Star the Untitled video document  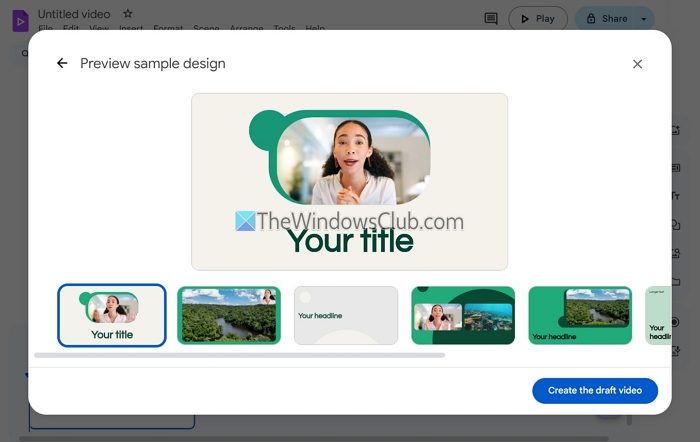point(128,14)
